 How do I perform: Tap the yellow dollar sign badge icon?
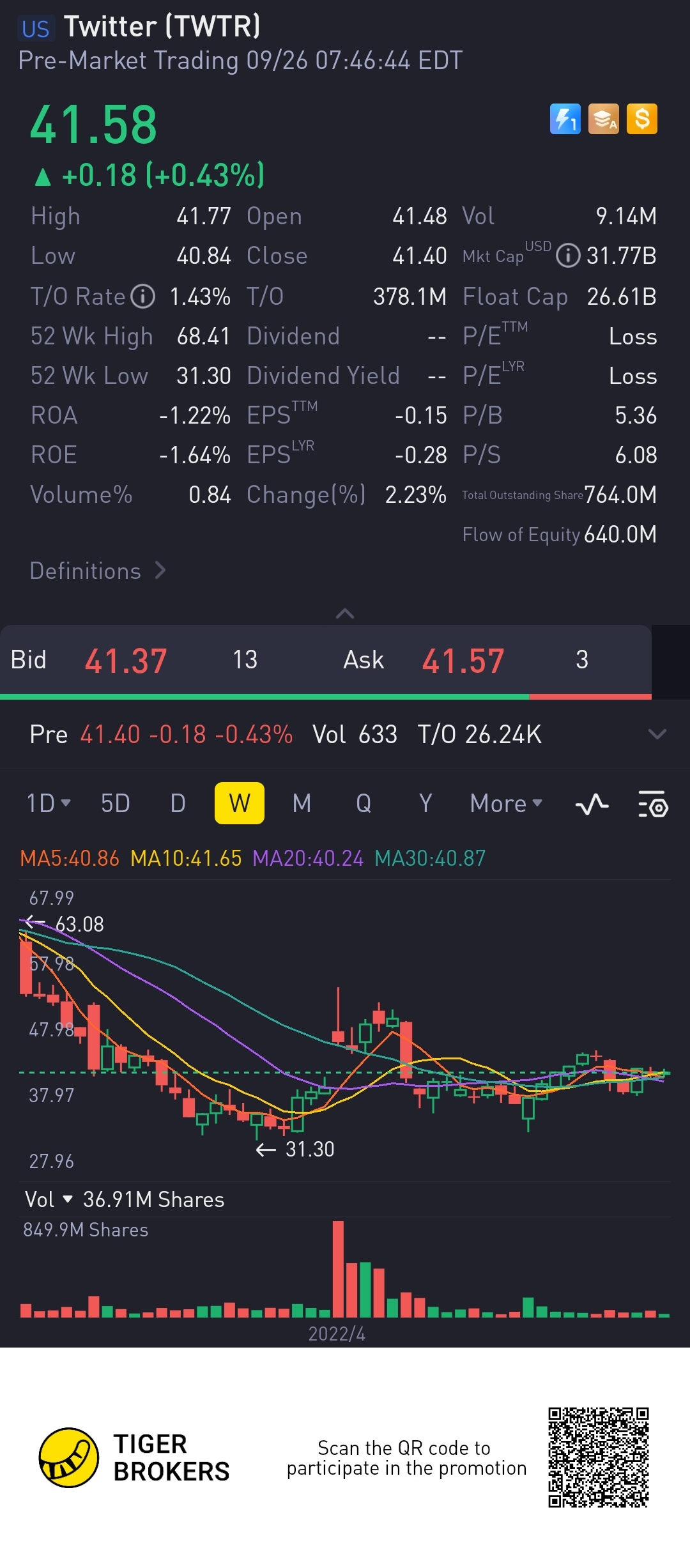[x=642, y=119]
